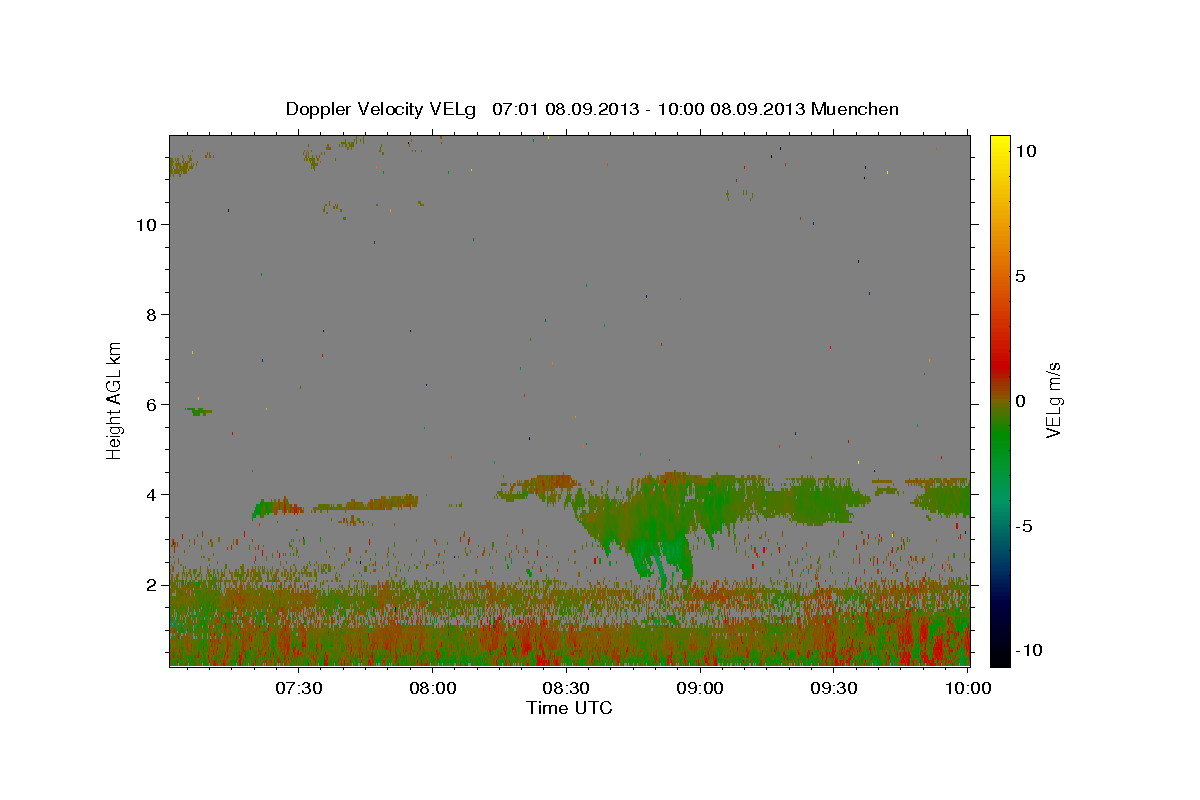1200x800 pixels.
Task: Click the height axis tick label '4'
Action: (153, 494)
